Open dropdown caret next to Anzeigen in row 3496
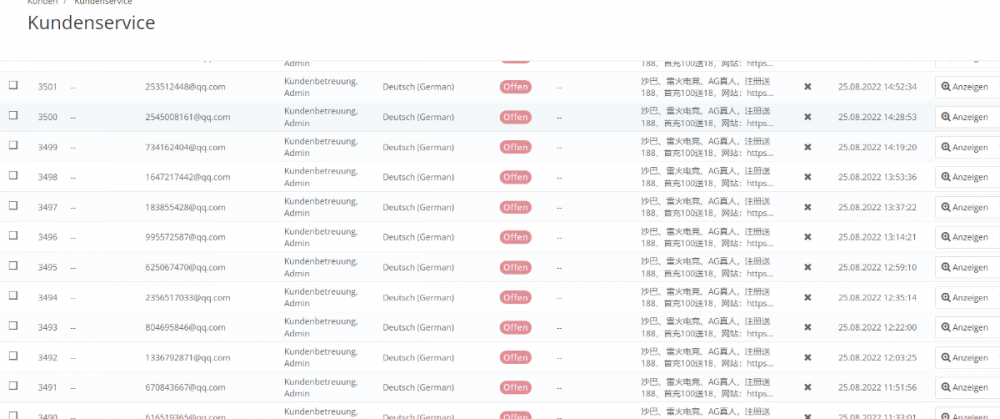 pyautogui.click(x=997, y=237)
